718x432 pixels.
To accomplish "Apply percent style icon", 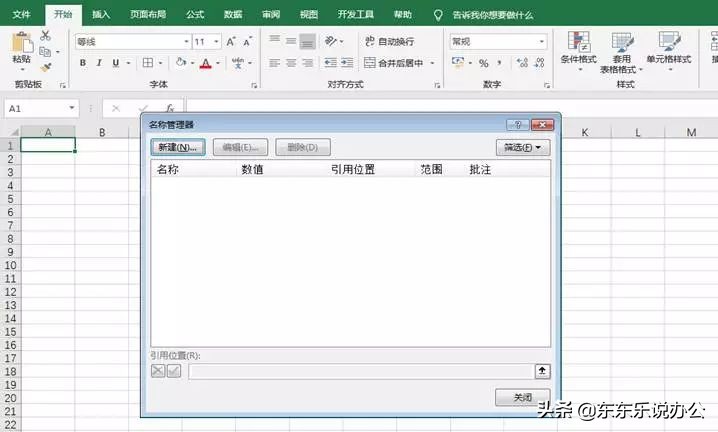I will coord(484,63).
